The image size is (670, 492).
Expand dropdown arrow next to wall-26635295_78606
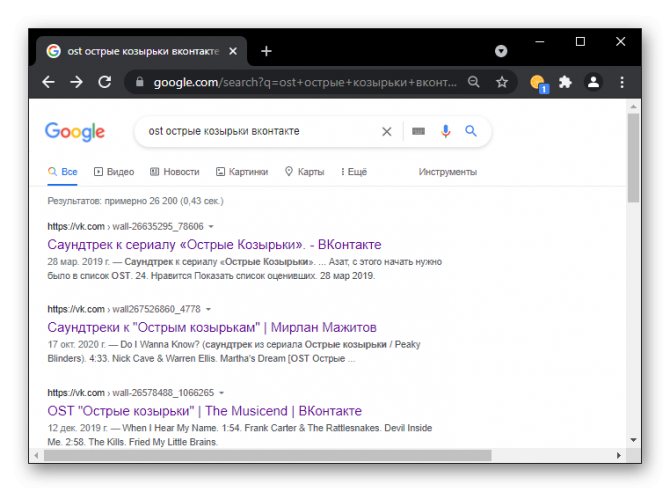(x=211, y=227)
